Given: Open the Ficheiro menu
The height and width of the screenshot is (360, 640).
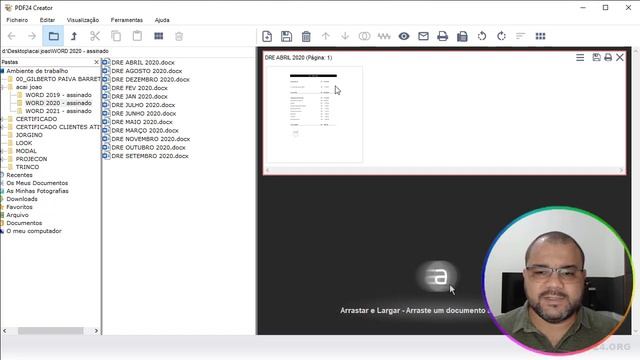Looking at the screenshot, I should click(x=17, y=20).
